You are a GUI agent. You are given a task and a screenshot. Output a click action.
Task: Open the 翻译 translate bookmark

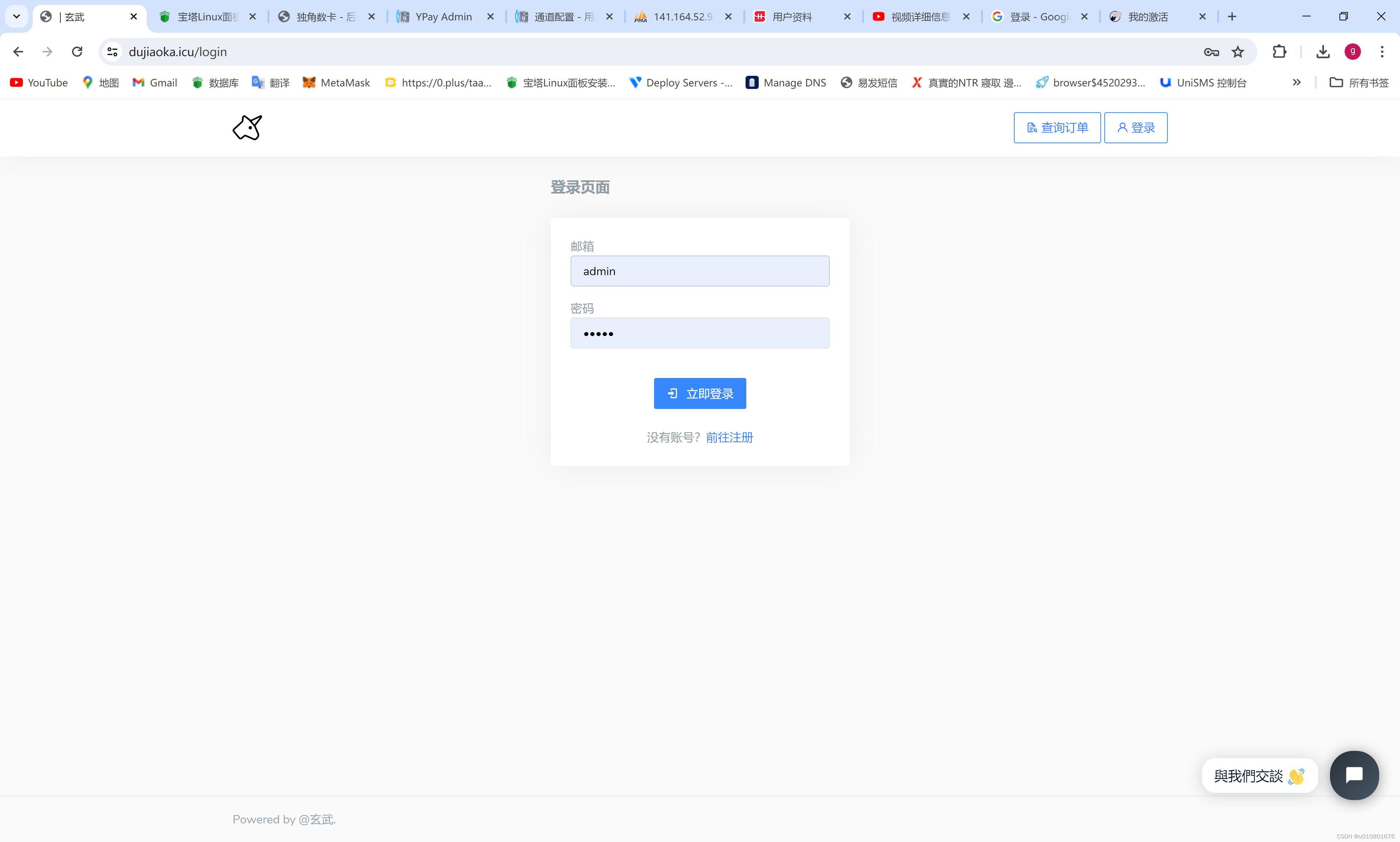pyautogui.click(x=271, y=83)
